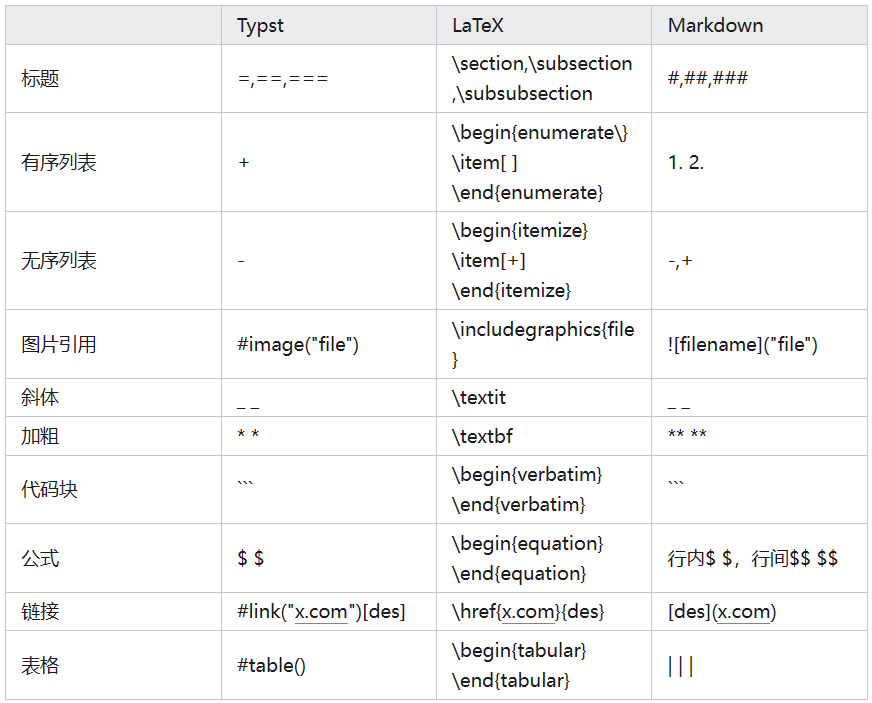
Task: Click the 标题 row label
Action: pos(41,79)
